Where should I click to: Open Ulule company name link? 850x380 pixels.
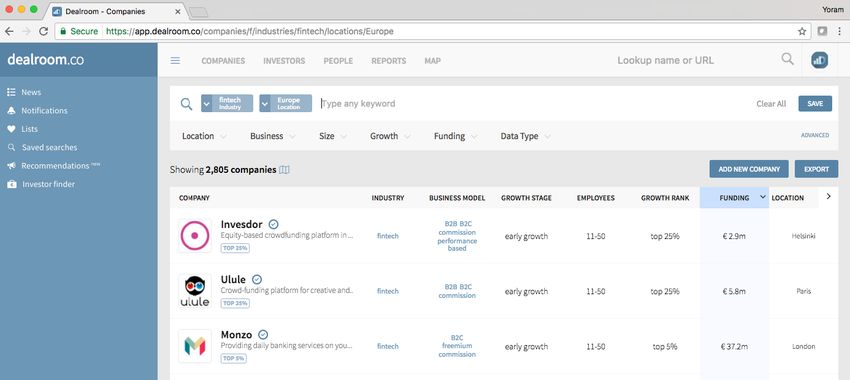click(233, 280)
